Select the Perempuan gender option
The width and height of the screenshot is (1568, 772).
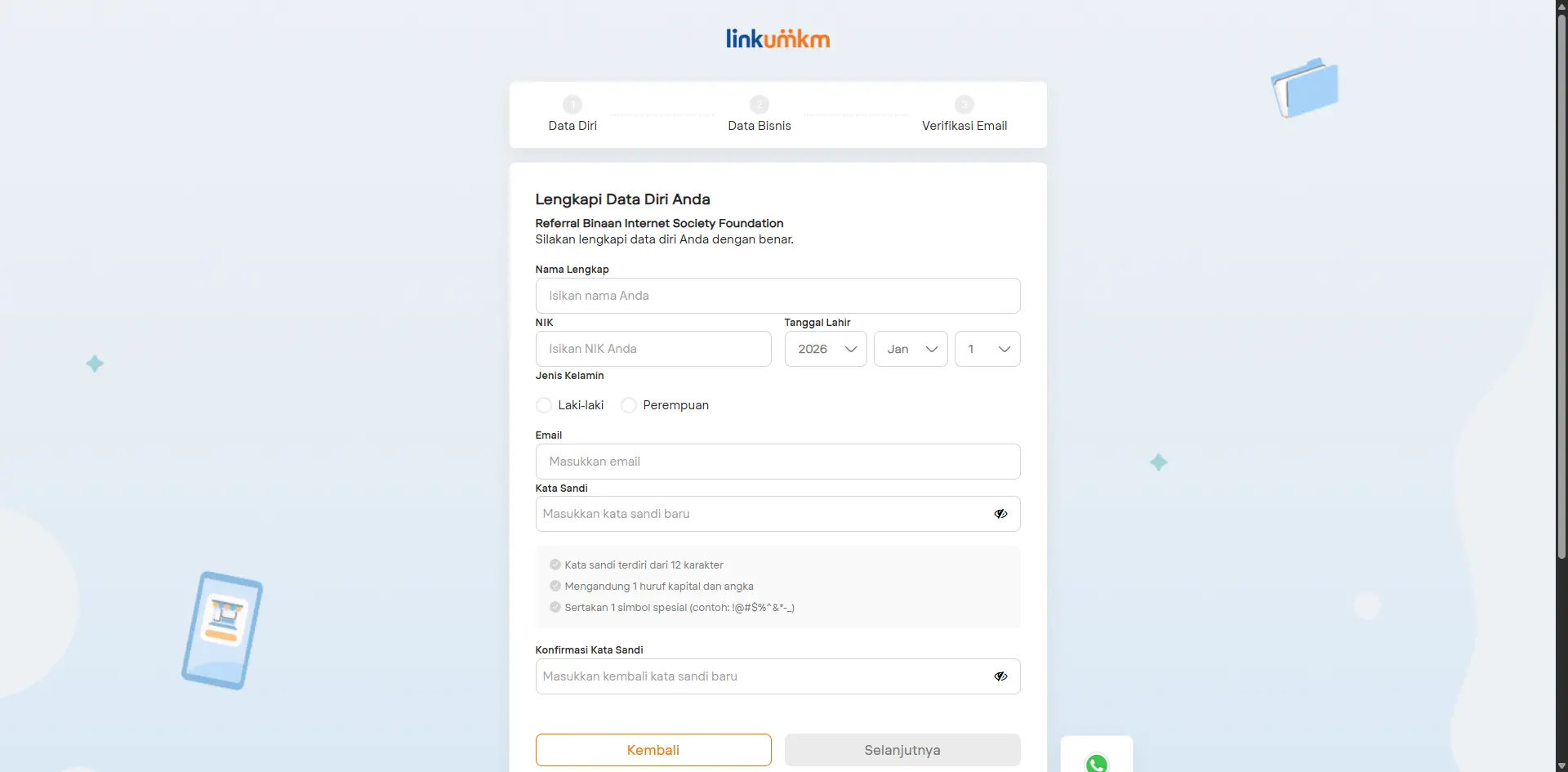click(628, 404)
